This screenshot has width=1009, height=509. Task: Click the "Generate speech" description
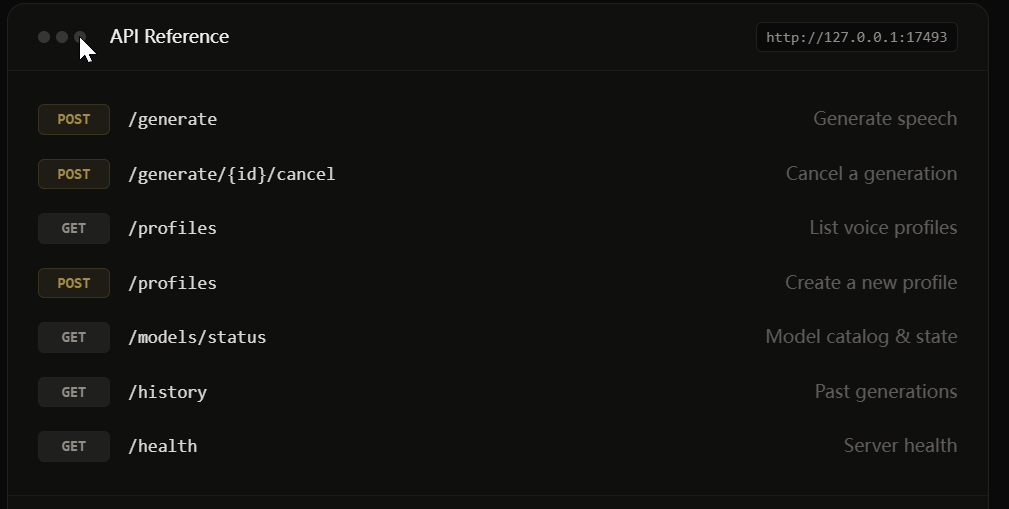click(x=884, y=119)
